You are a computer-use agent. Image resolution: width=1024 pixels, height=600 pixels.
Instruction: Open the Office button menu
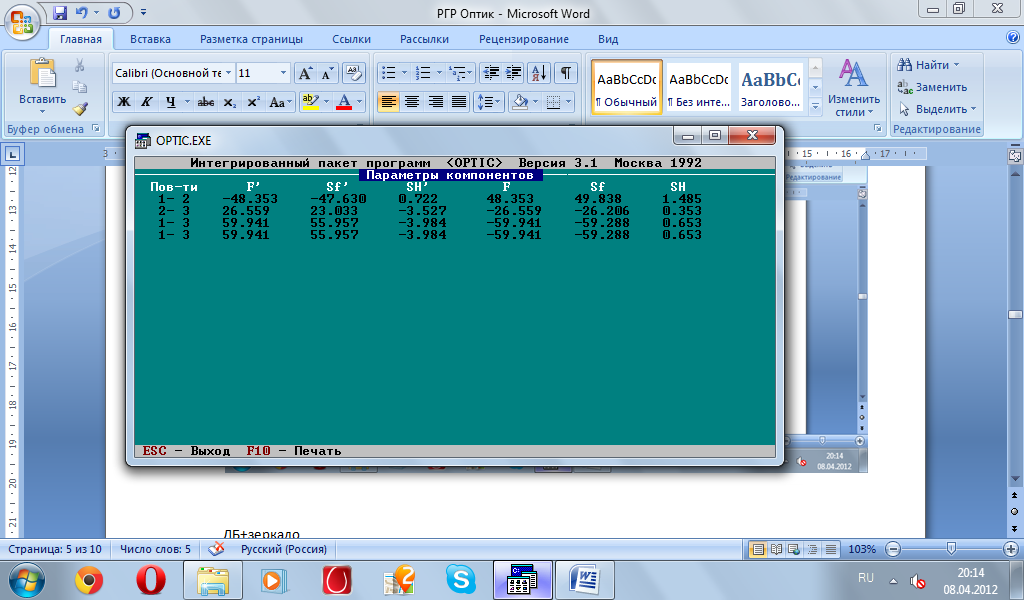pyautogui.click(x=22, y=23)
